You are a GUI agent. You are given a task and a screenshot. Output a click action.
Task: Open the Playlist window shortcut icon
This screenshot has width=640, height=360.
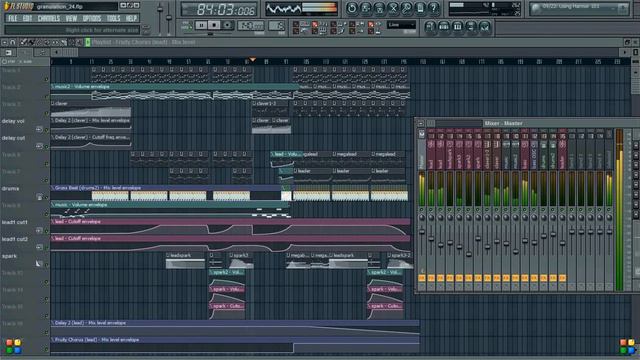[430, 27]
